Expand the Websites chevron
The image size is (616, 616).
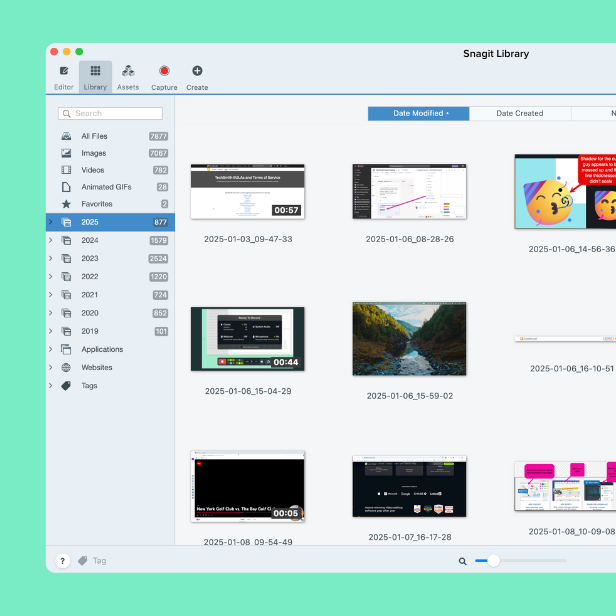point(51,367)
